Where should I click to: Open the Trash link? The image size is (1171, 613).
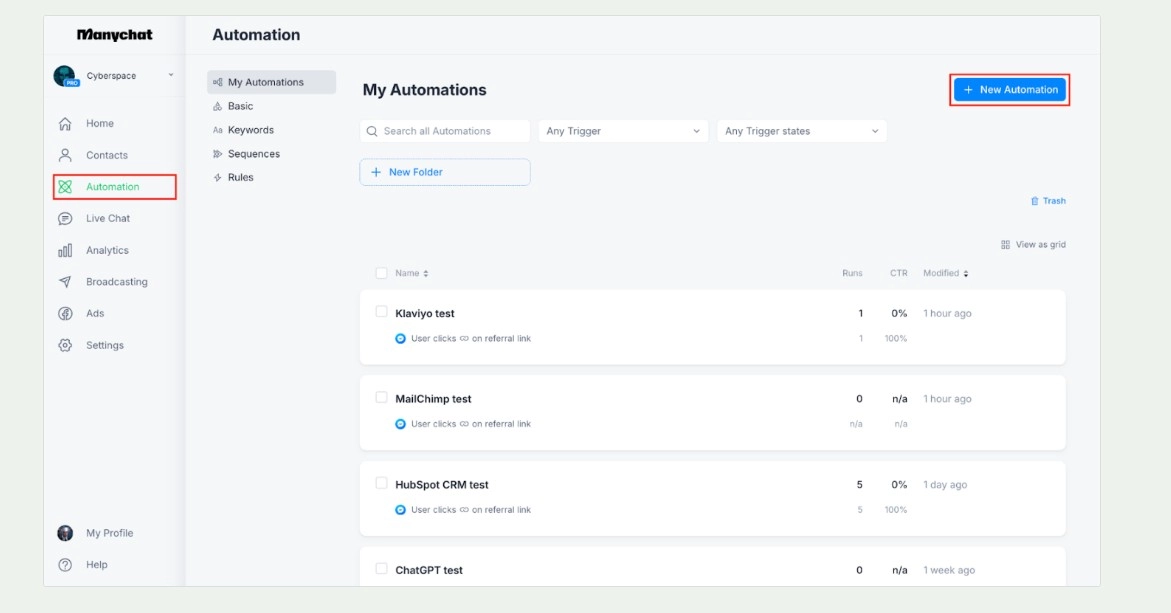[x=1048, y=201]
